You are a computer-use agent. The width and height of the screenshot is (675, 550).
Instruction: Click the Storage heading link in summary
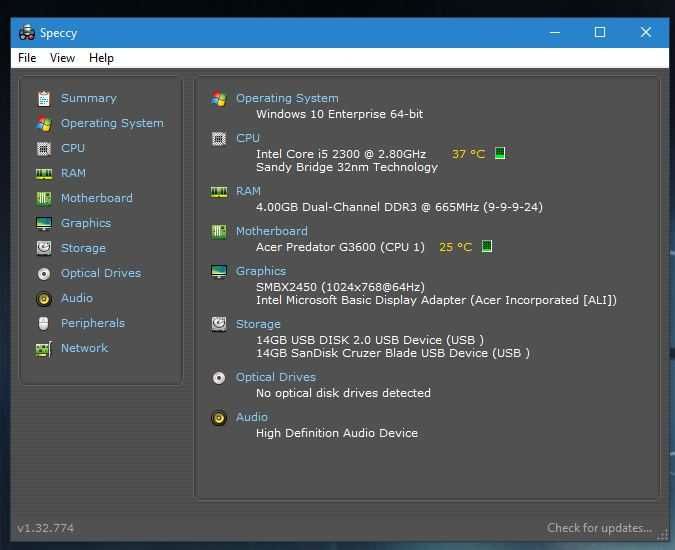(x=258, y=324)
